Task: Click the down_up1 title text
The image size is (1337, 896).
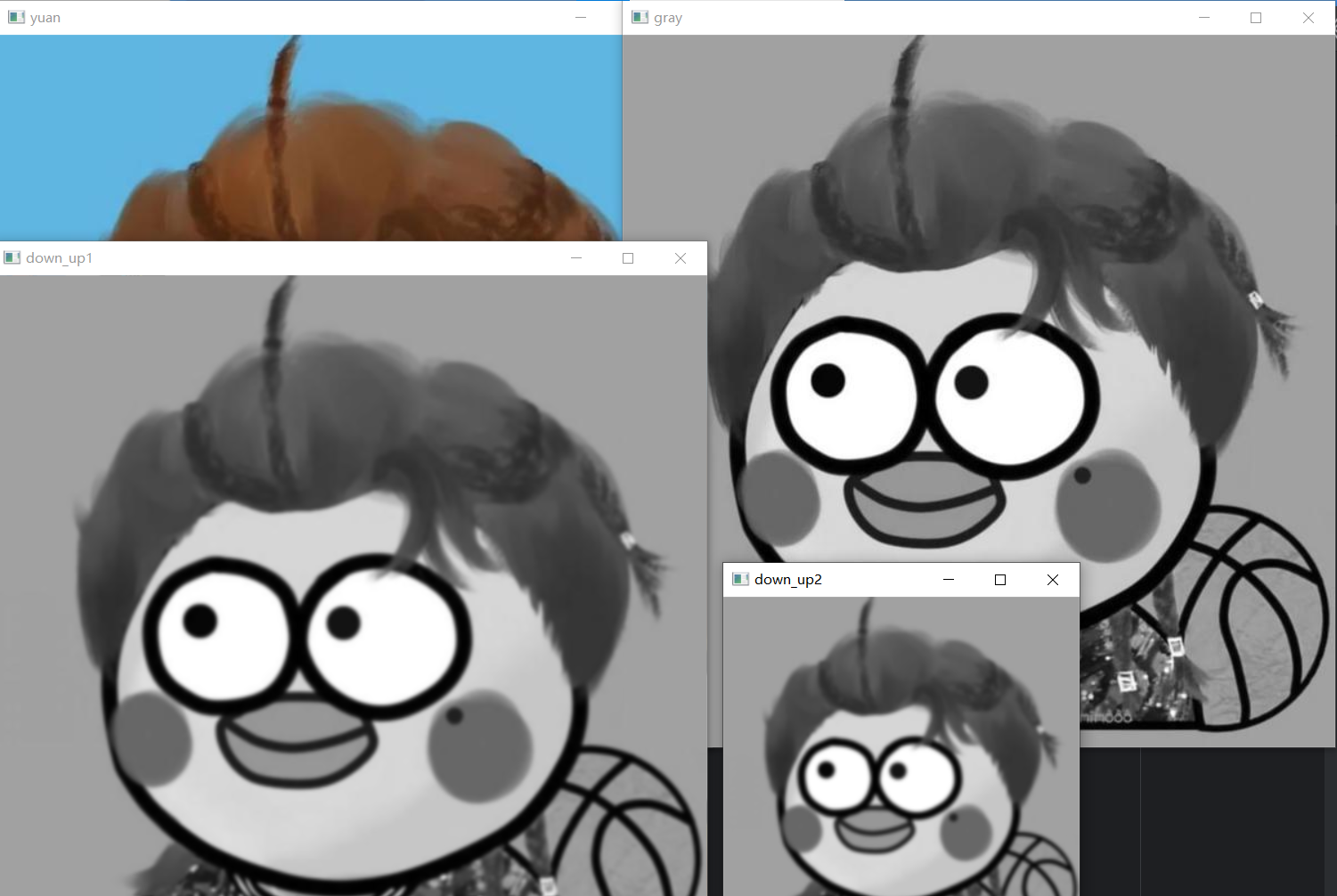Action: [60, 258]
